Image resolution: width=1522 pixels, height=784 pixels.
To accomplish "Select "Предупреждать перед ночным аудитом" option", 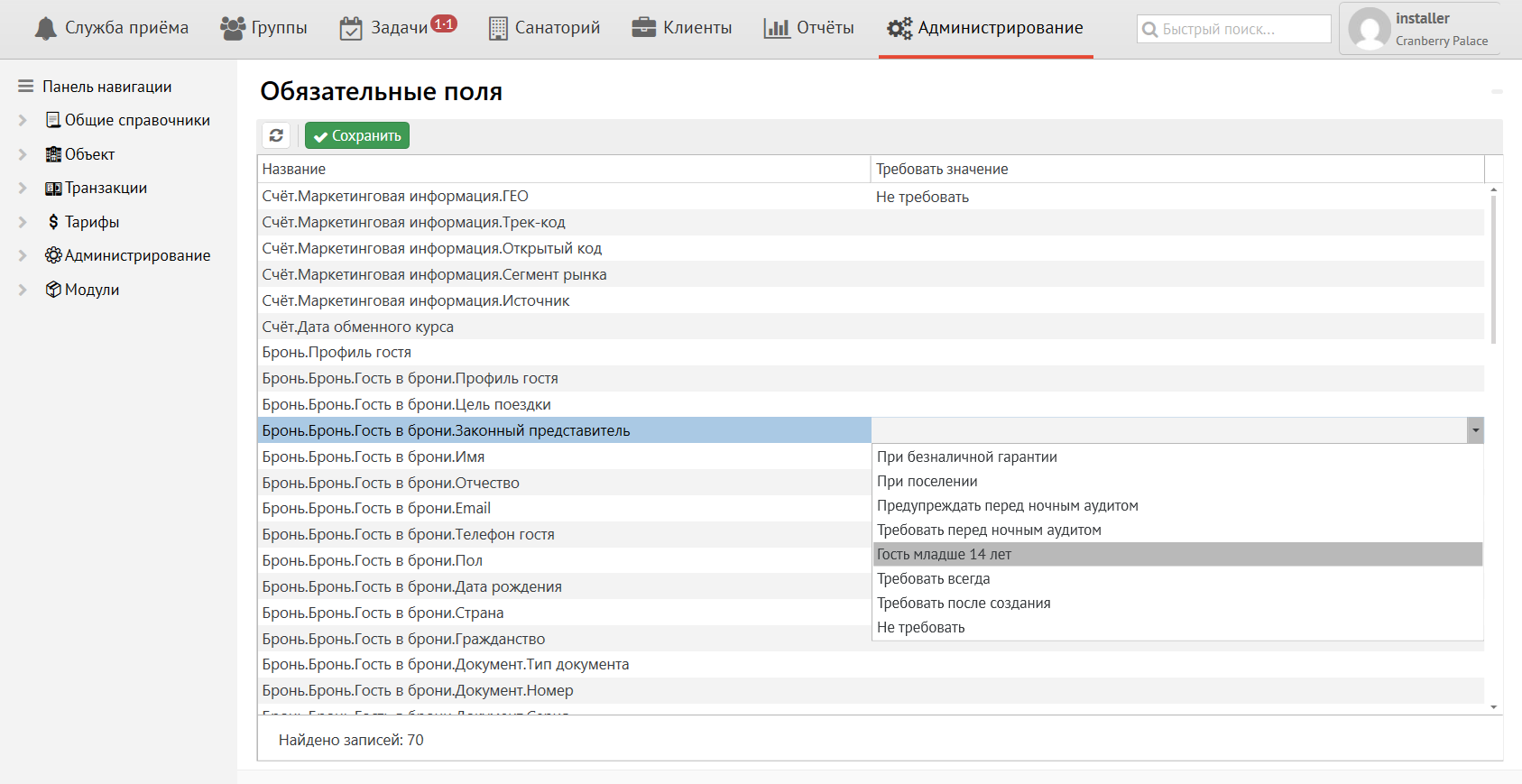I will (x=1177, y=505).
